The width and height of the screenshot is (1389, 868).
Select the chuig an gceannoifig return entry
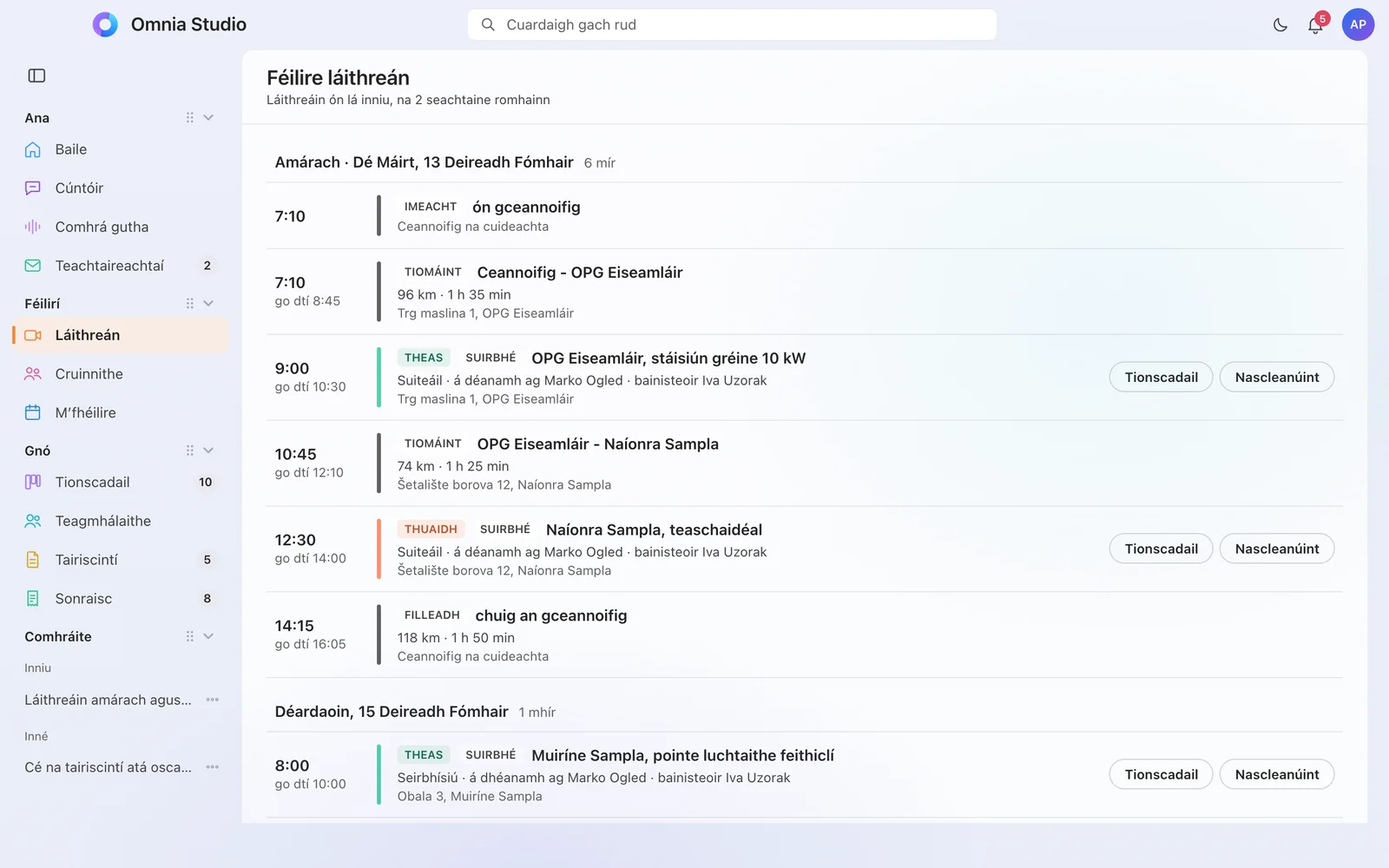point(804,635)
